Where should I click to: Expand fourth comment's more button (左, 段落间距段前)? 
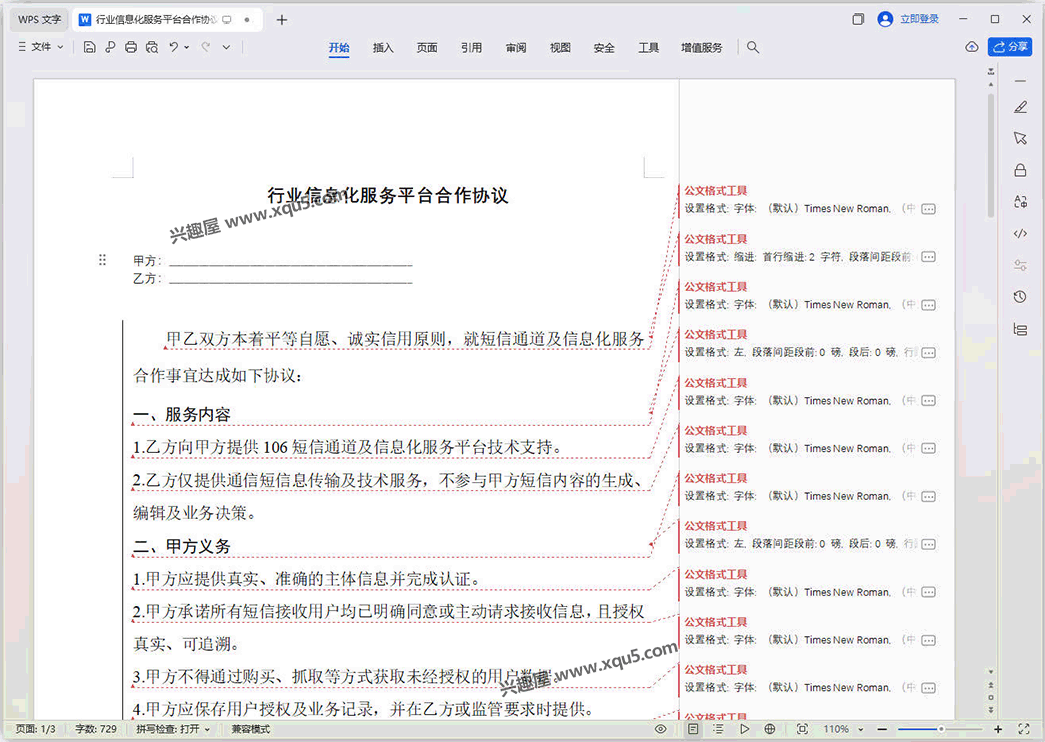pyautogui.click(x=928, y=352)
